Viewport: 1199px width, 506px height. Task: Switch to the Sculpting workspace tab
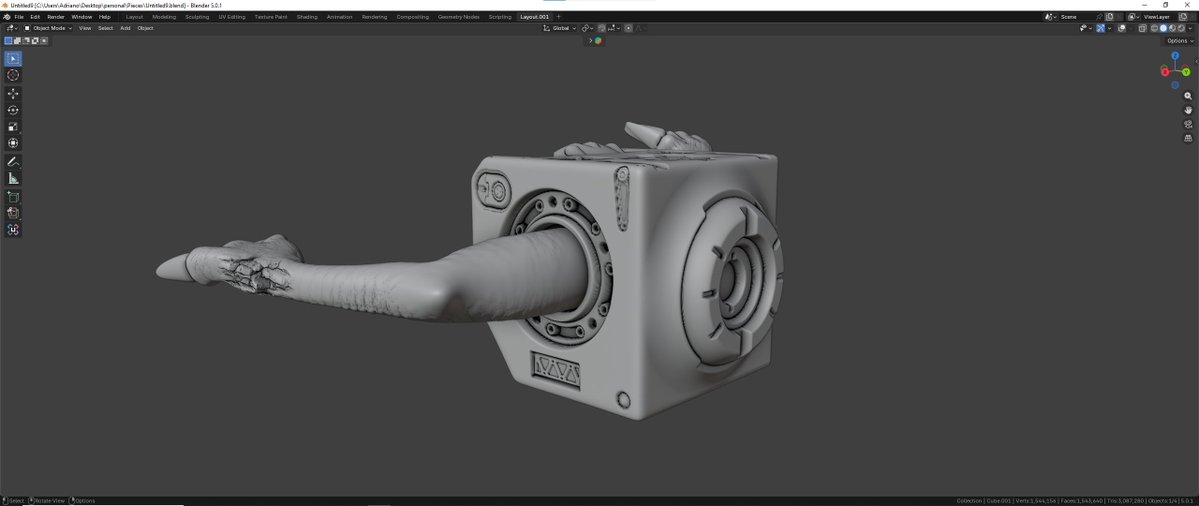(197, 17)
